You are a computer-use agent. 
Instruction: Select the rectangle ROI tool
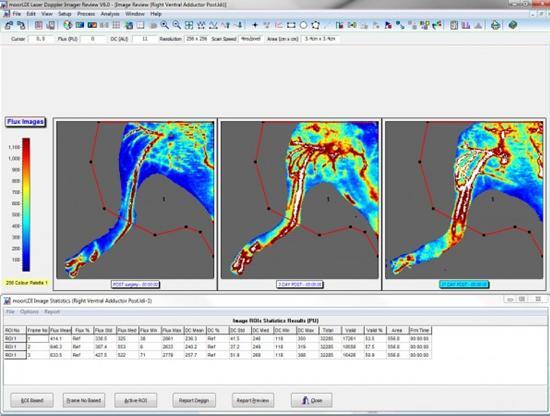(x=291, y=25)
